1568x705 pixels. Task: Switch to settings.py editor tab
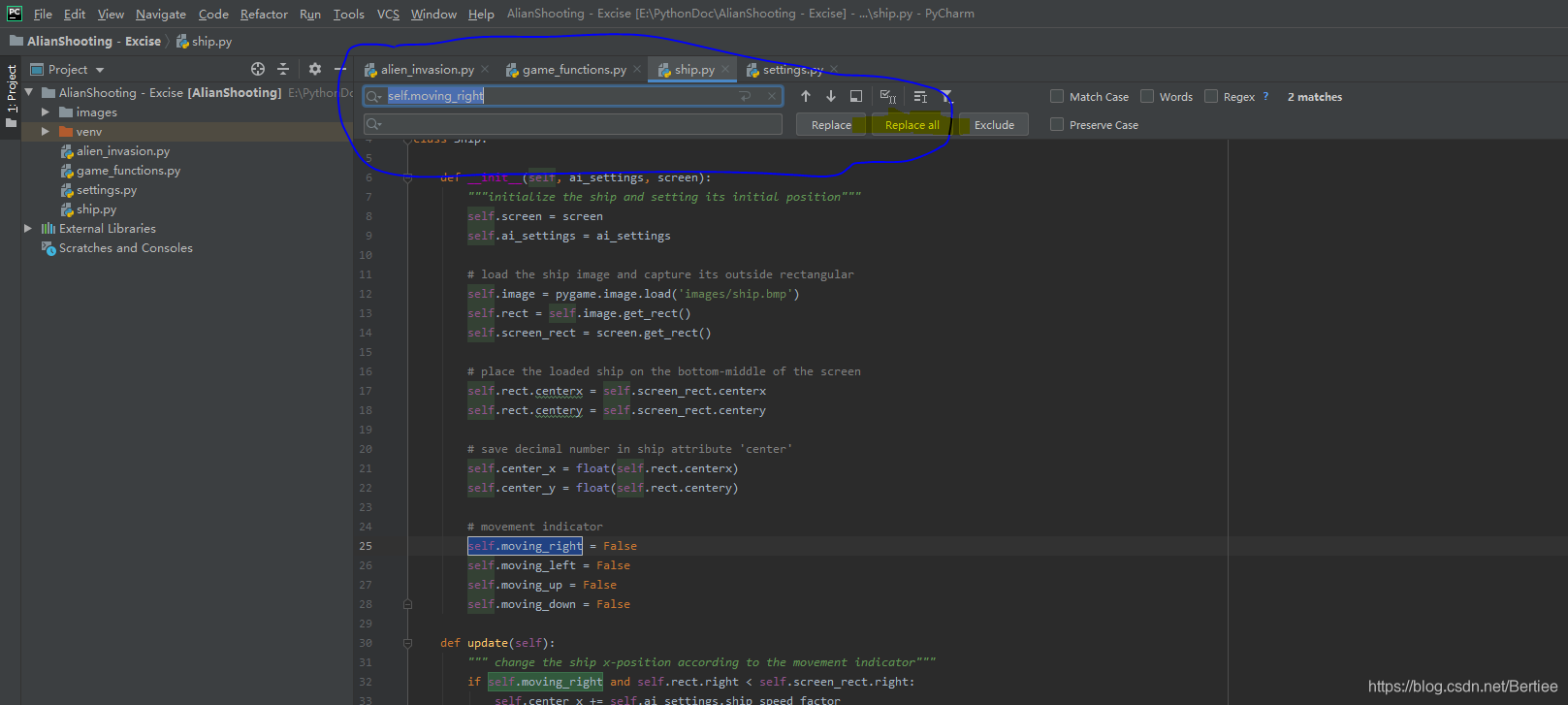coord(792,69)
